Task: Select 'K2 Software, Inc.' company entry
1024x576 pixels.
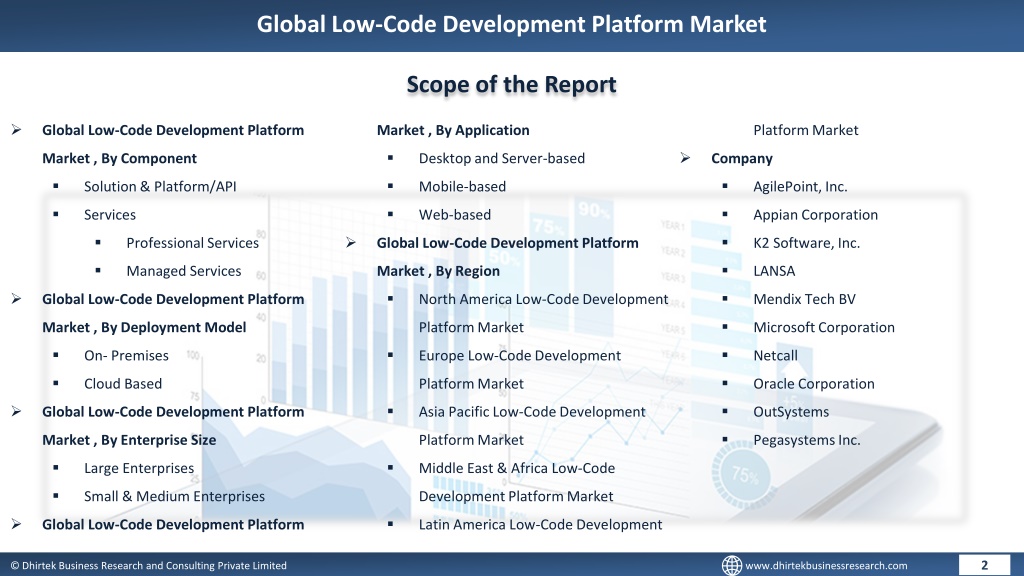Action: [x=807, y=242]
